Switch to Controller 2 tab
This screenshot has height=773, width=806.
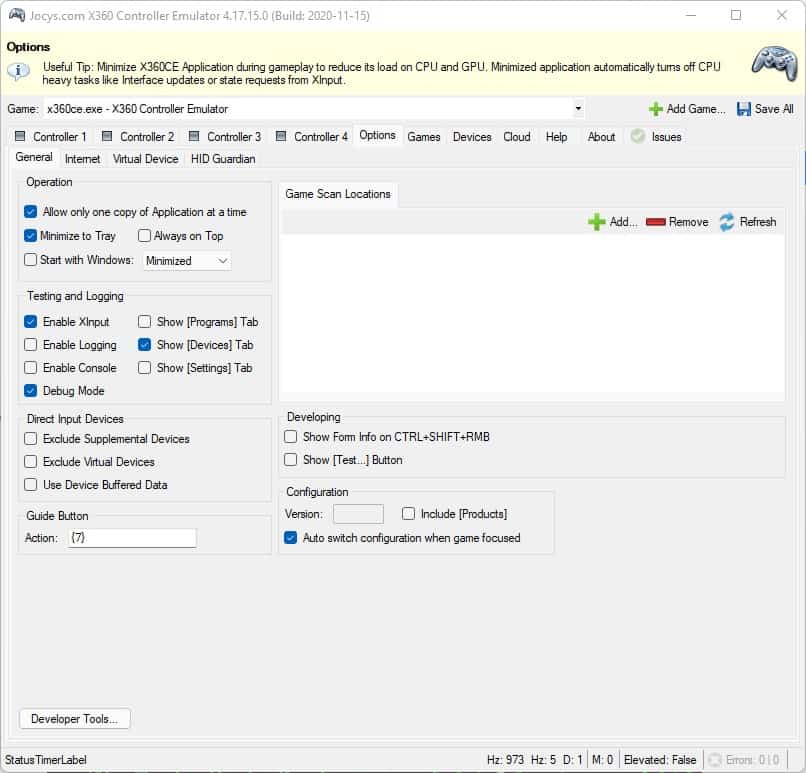click(x=138, y=137)
